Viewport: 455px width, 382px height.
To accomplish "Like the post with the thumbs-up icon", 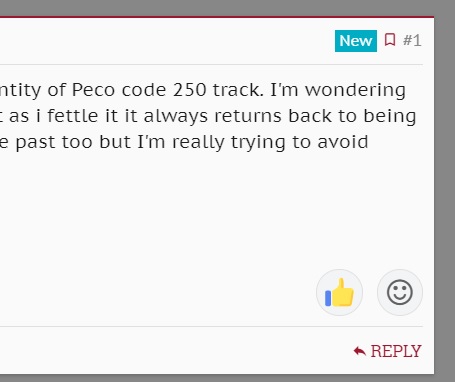I will tap(339, 292).
